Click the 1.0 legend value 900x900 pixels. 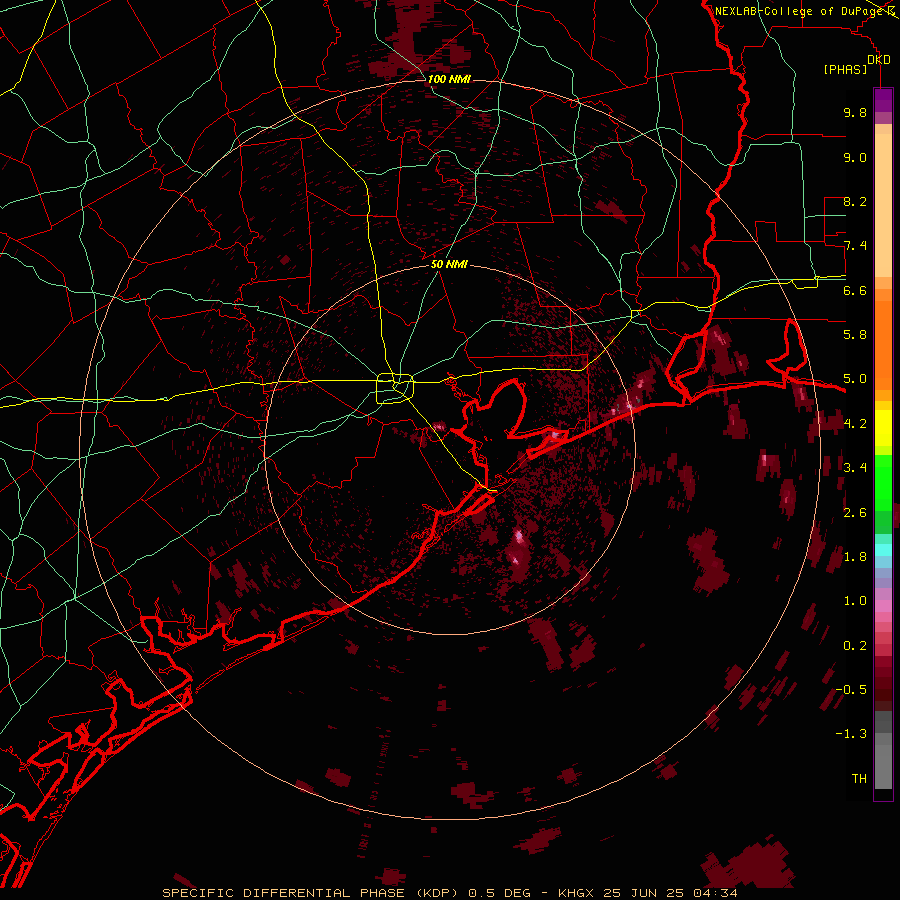click(855, 601)
